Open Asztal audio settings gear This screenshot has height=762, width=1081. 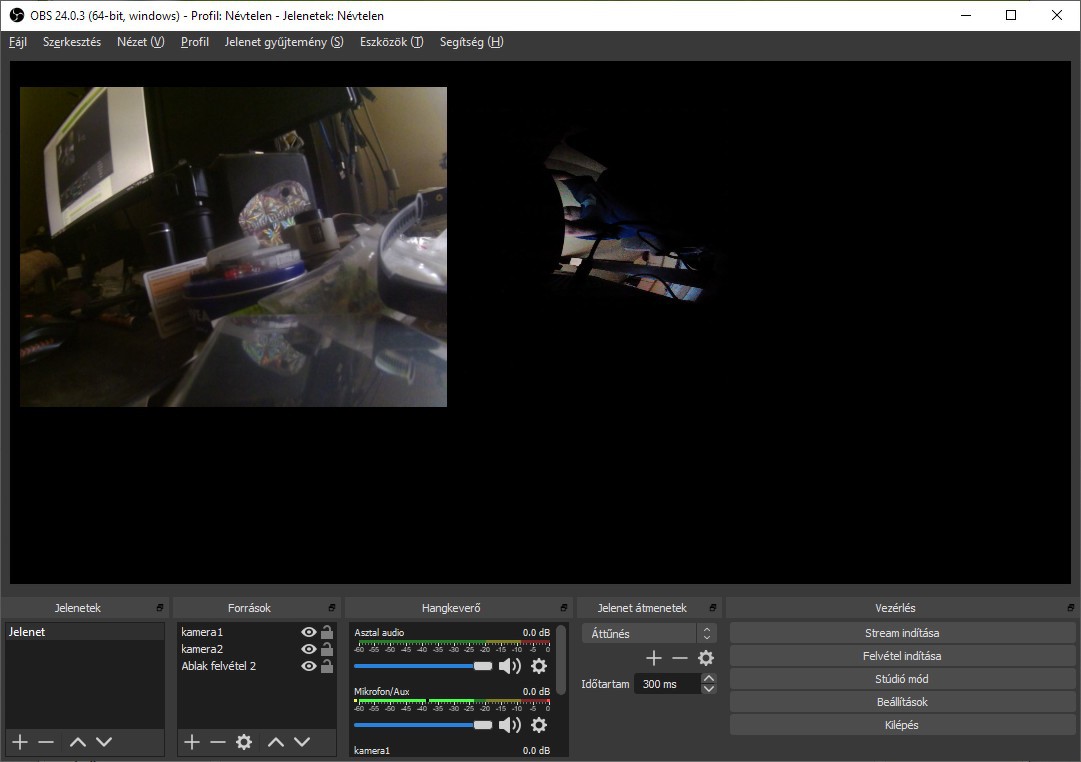tap(539, 666)
